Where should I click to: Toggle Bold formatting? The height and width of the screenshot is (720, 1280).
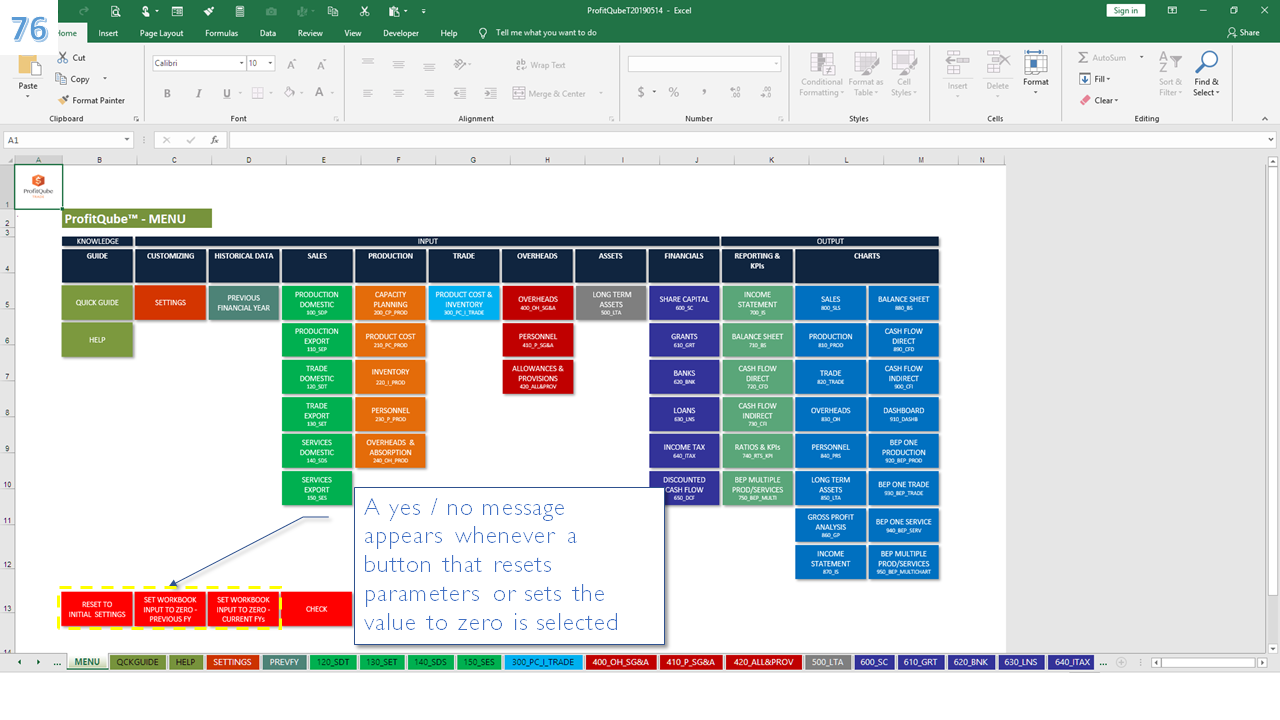(167, 93)
